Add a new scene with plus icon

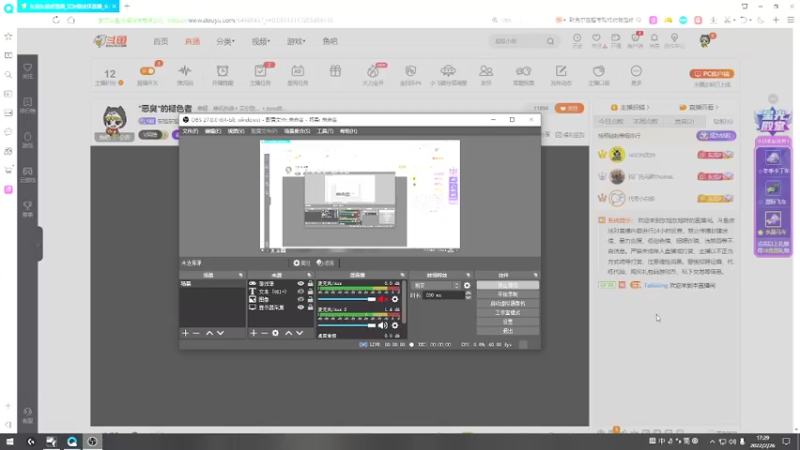pos(185,333)
